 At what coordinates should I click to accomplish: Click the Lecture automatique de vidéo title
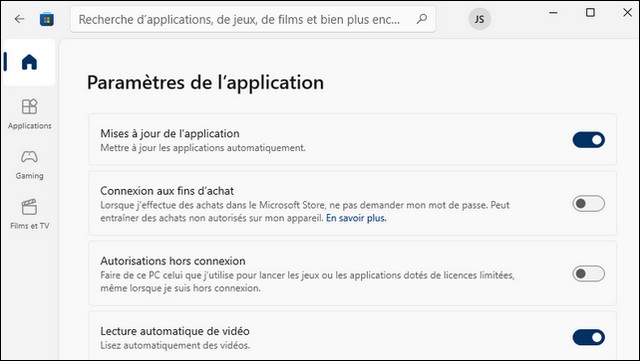175,331
